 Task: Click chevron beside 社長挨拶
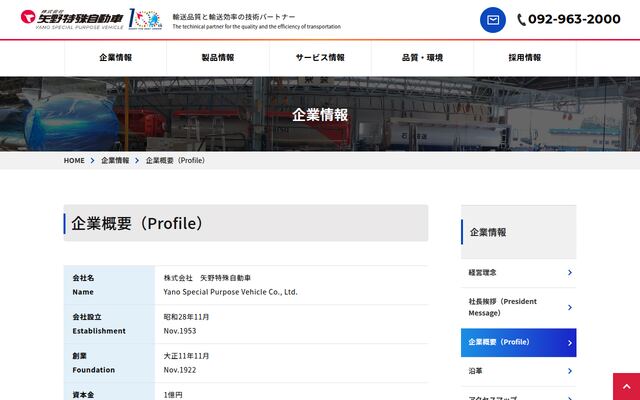click(570, 307)
